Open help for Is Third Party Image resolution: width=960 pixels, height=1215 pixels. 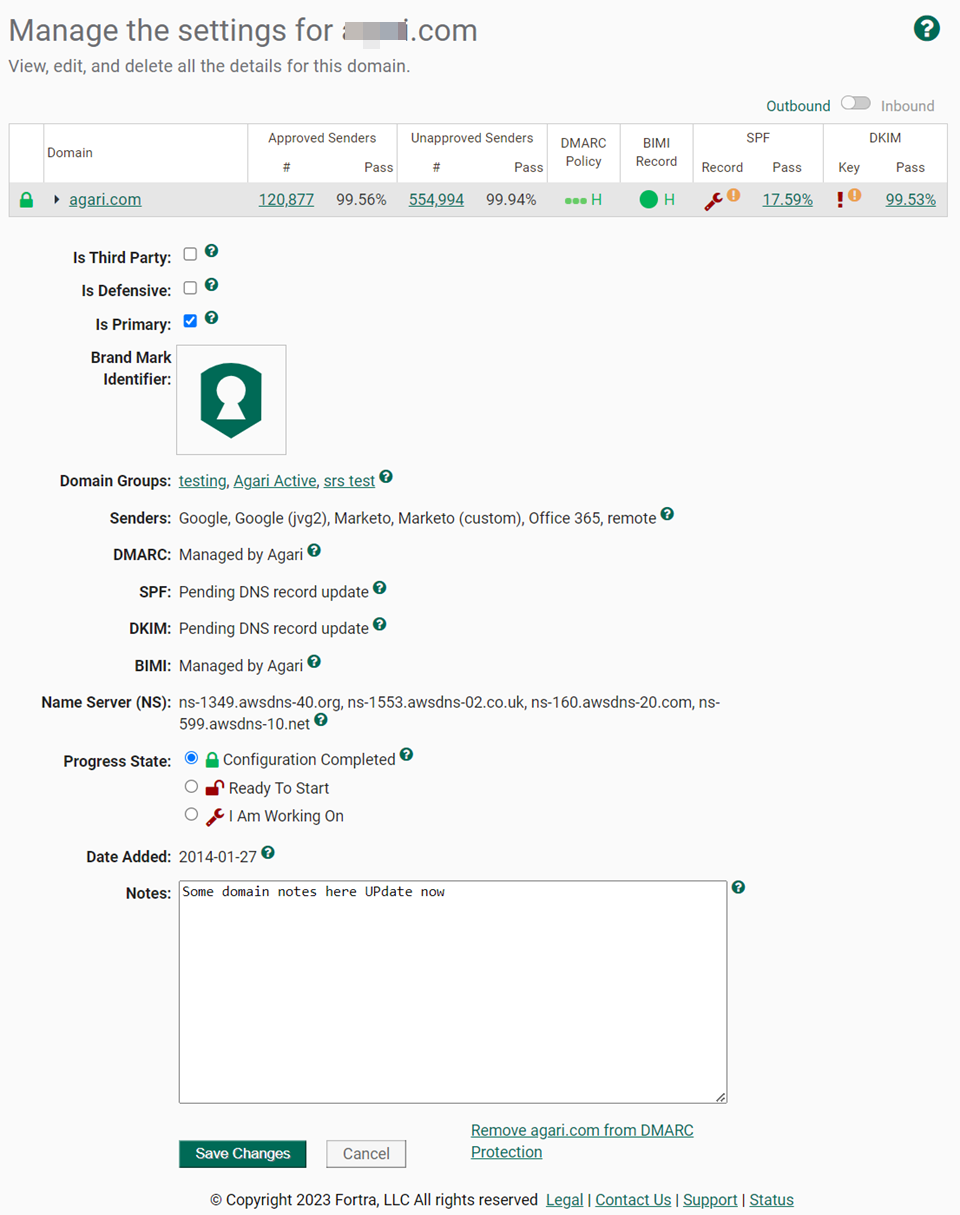[x=211, y=252]
